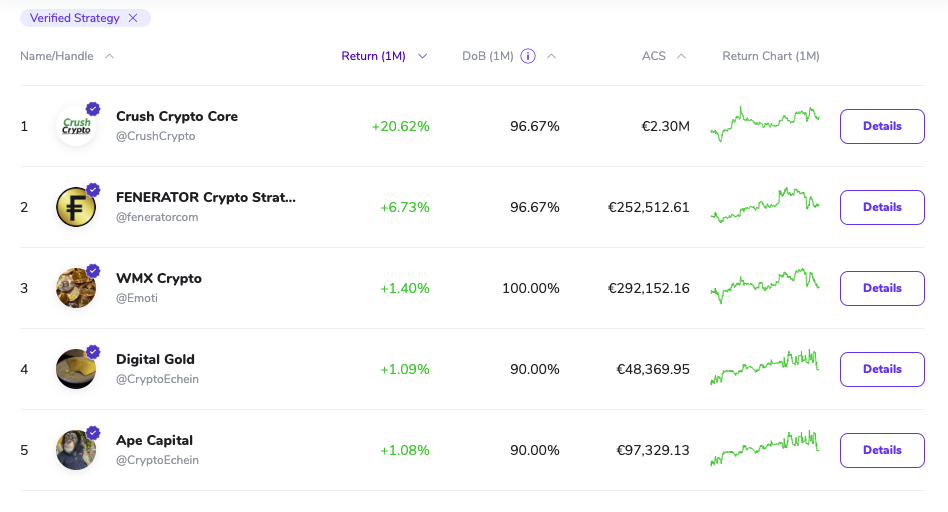Click the FENERATOR gold coin avatar
Screen dimensions: 948x512
click(x=76, y=208)
